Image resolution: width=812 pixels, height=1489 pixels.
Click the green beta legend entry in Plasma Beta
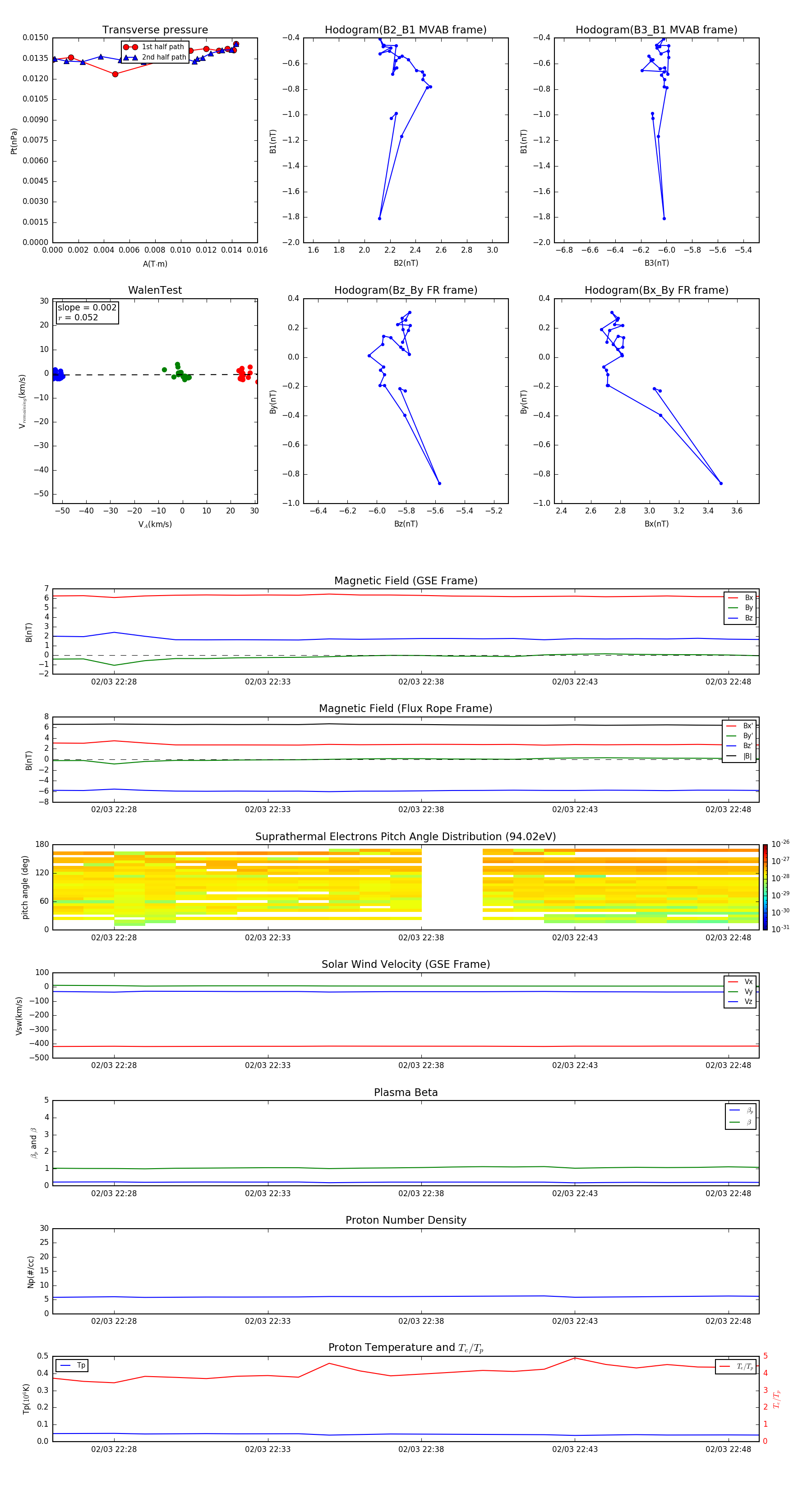(x=741, y=1122)
